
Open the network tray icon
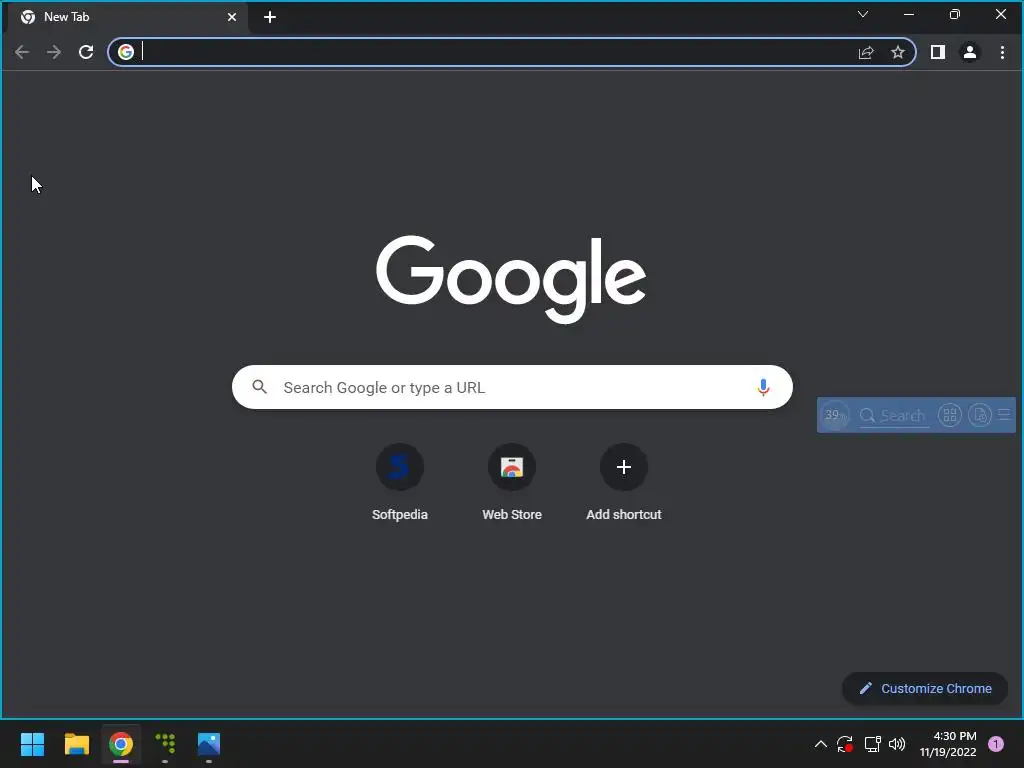point(872,744)
